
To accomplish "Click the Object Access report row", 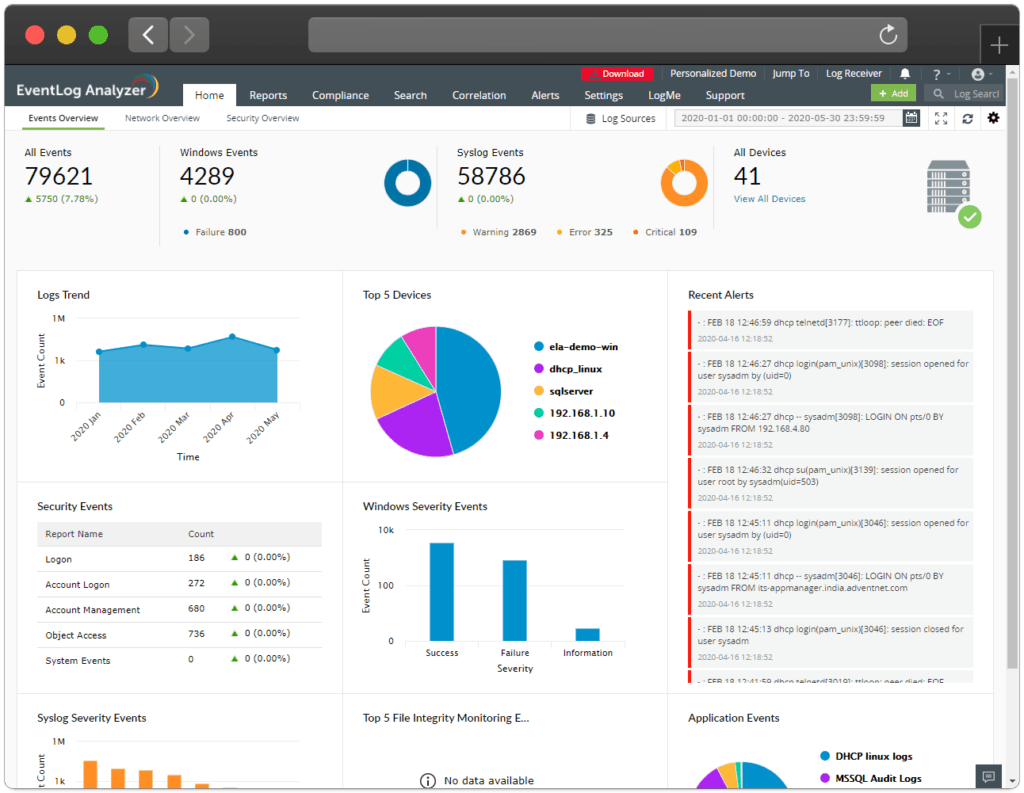I will point(180,635).
